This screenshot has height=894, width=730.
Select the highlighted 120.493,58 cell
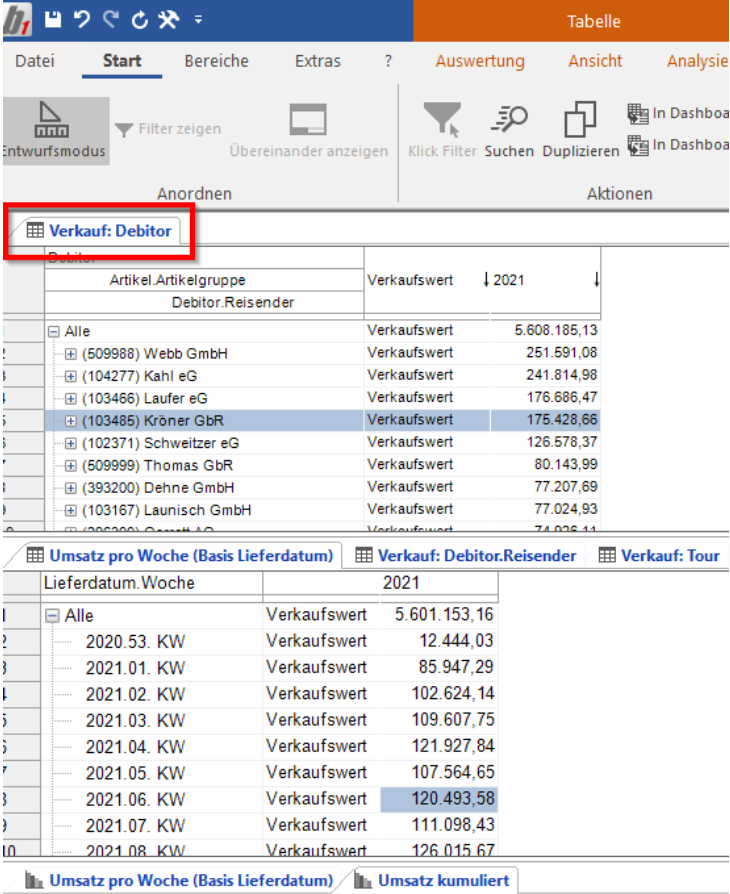439,799
